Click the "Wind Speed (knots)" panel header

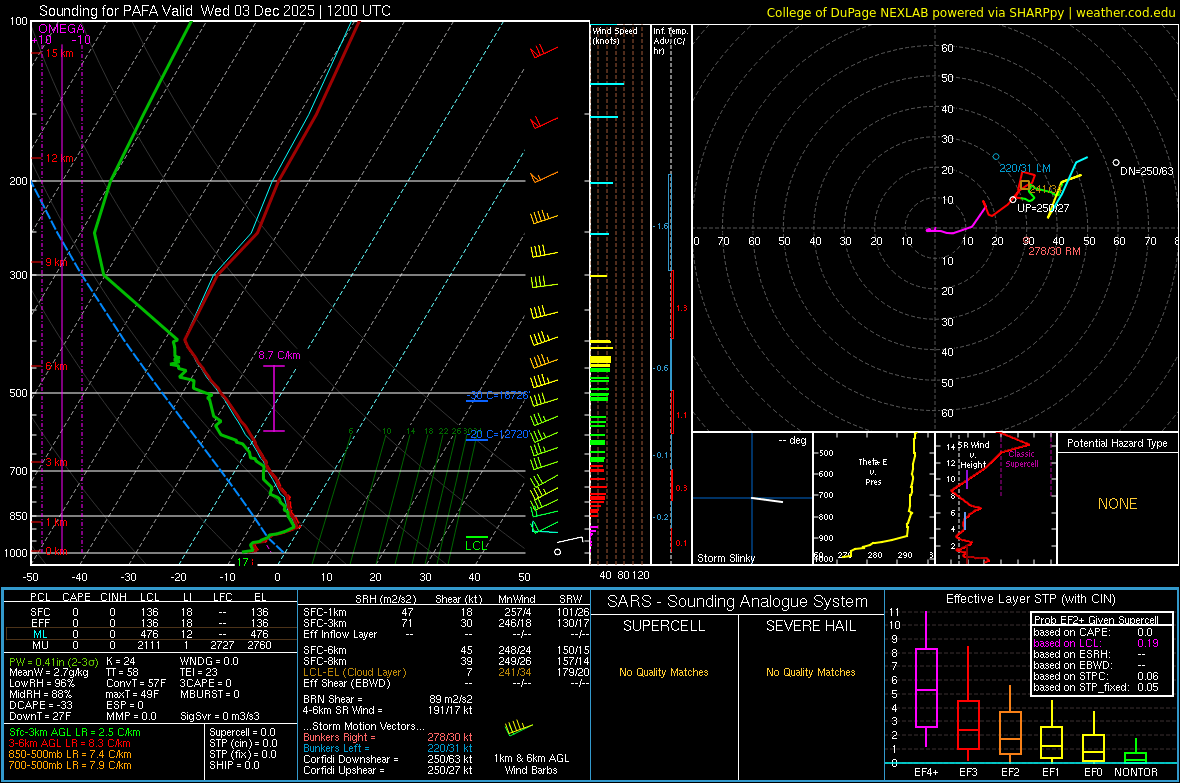coord(614,35)
